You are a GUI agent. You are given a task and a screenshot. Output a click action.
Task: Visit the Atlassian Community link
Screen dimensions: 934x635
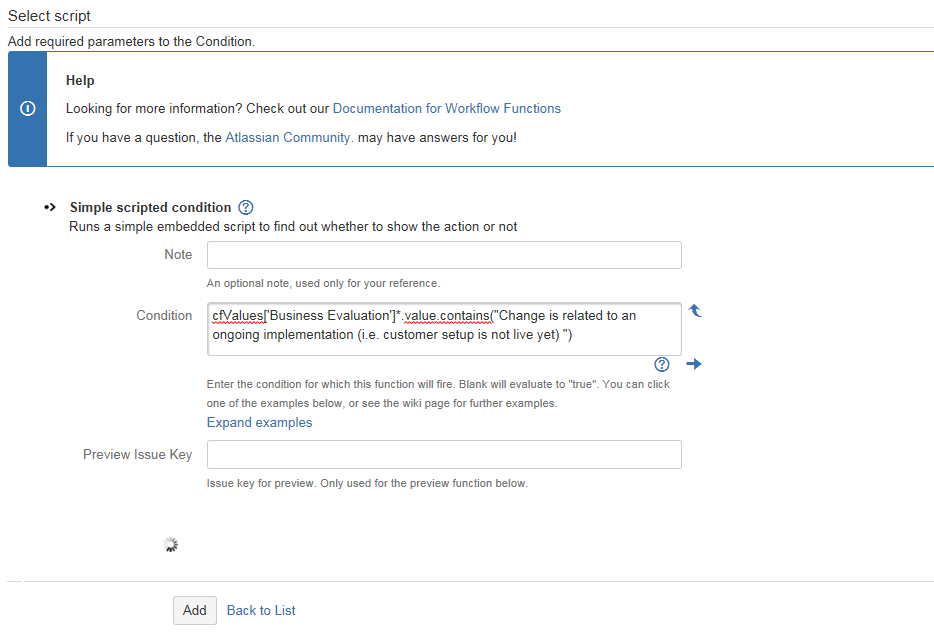coord(289,137)
